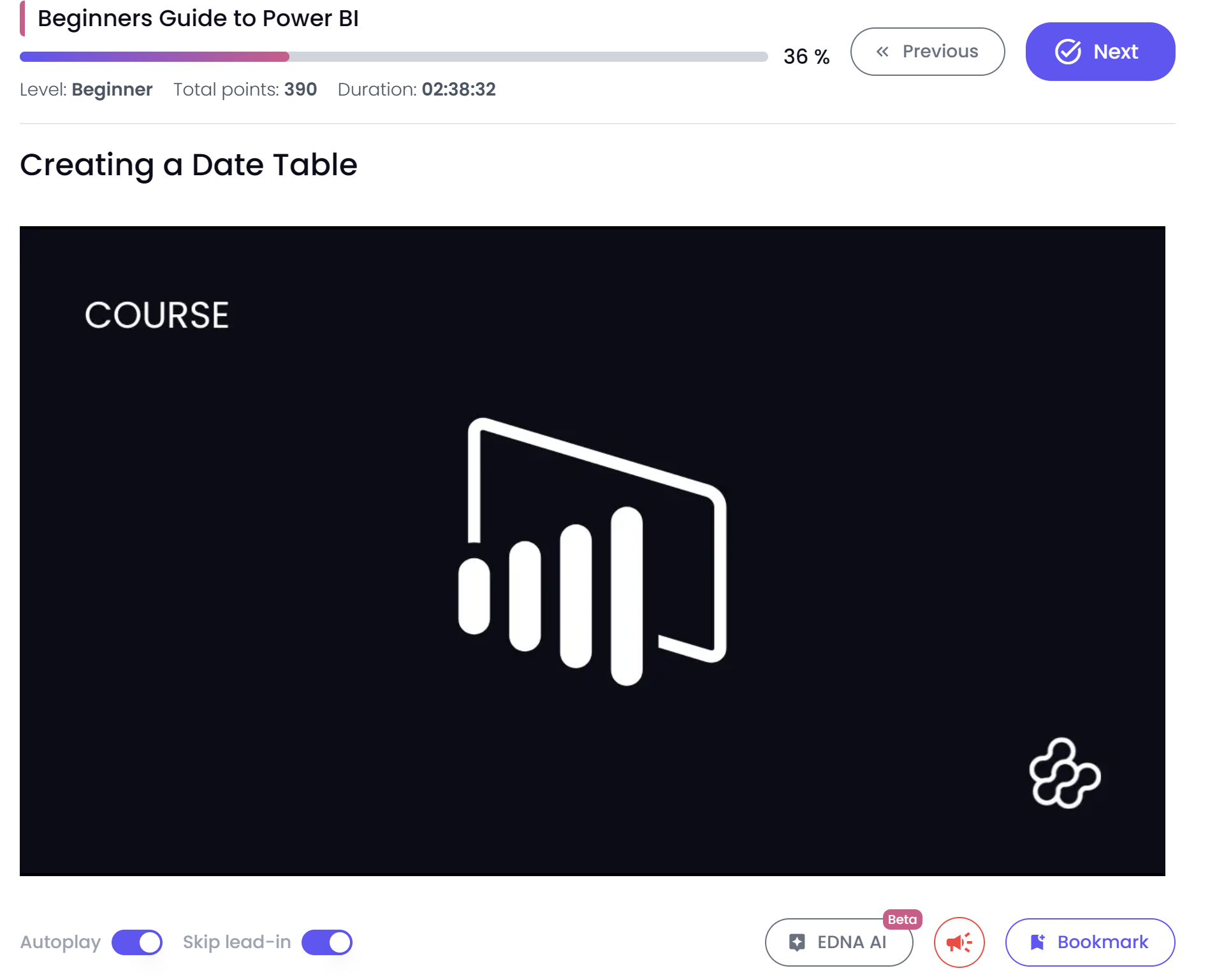Open the Beginners Guide to Power BI title
The height and width of the screenshot is (980, 1210).
[198, 18]
